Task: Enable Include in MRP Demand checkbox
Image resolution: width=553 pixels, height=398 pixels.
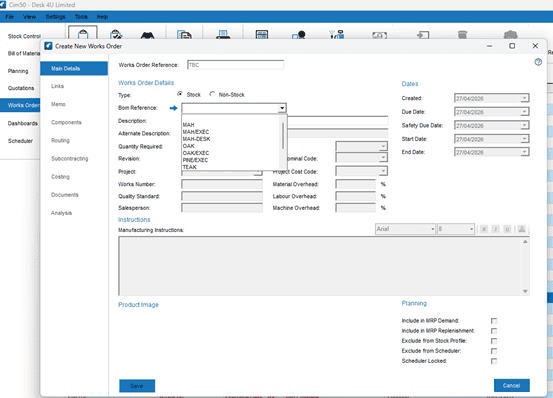Action: [494, 321]
